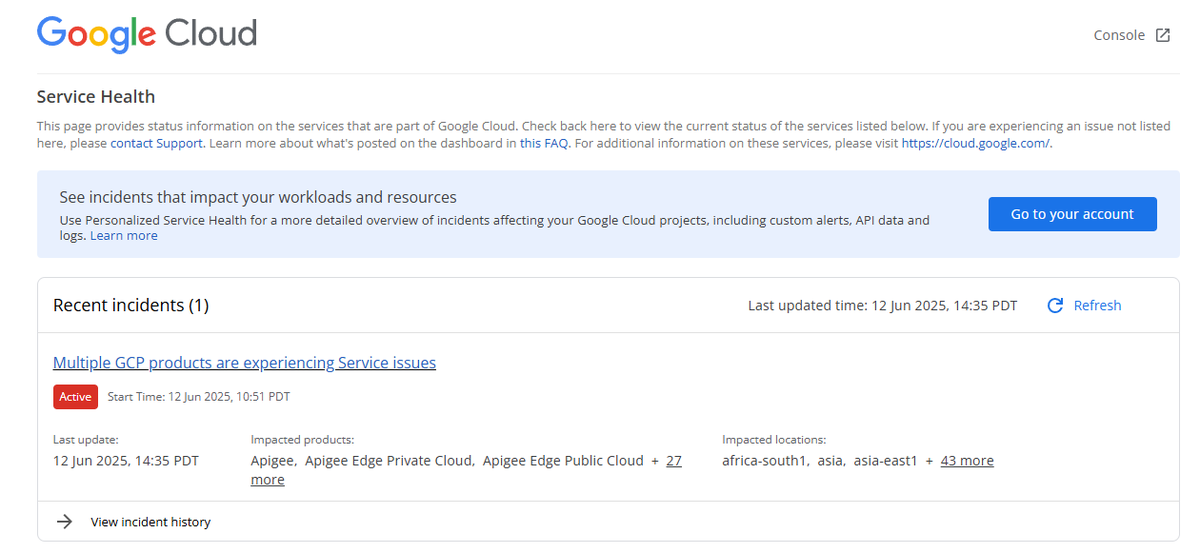Open Multiple GCP products incident link
The image size is (1200, 553).
[x=244, y=362]
